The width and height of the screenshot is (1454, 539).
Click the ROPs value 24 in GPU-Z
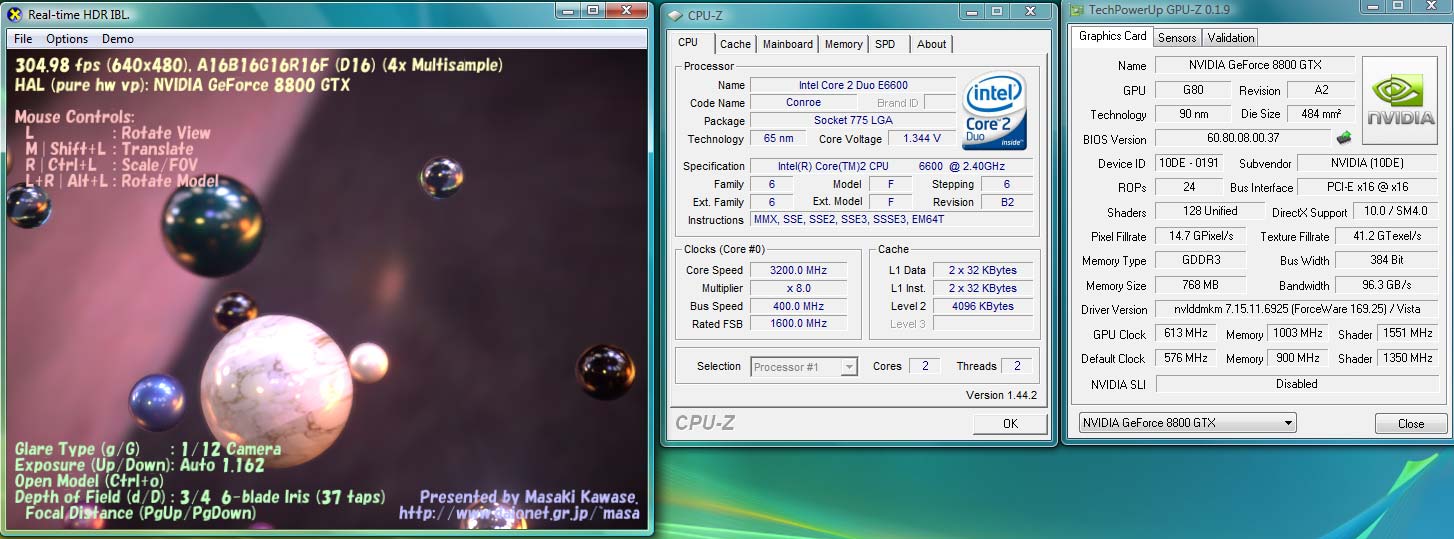click(x=1188, y=187)
